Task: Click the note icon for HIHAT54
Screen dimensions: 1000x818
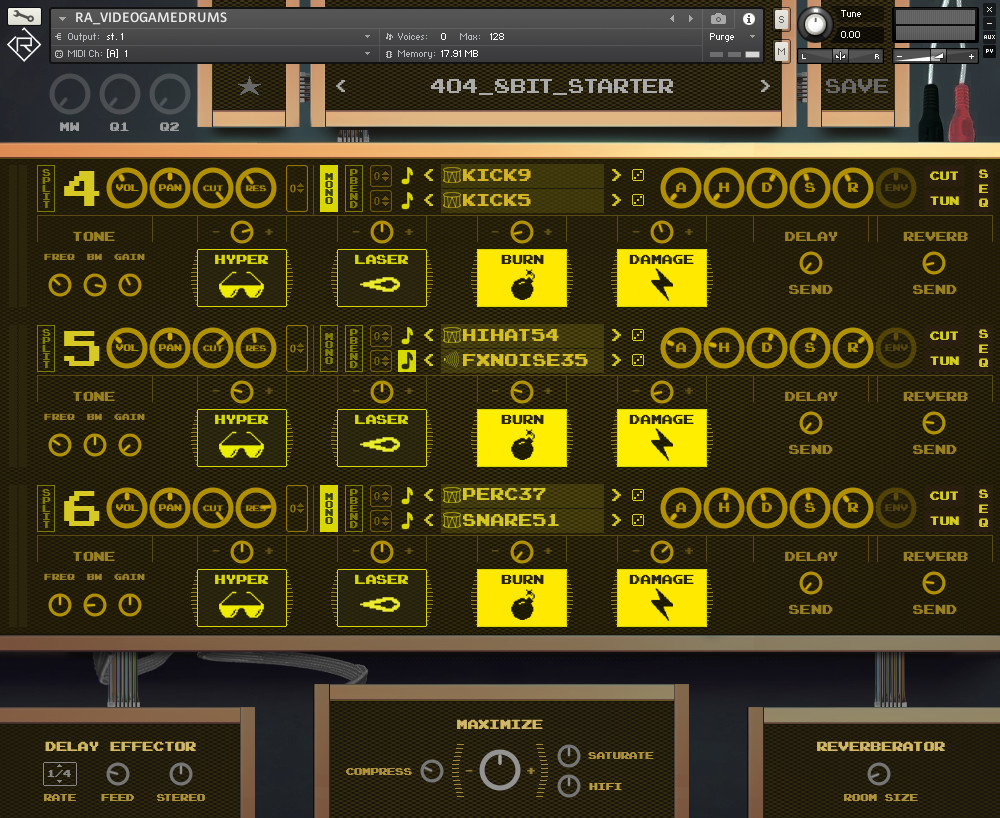Action: (407, 335)
